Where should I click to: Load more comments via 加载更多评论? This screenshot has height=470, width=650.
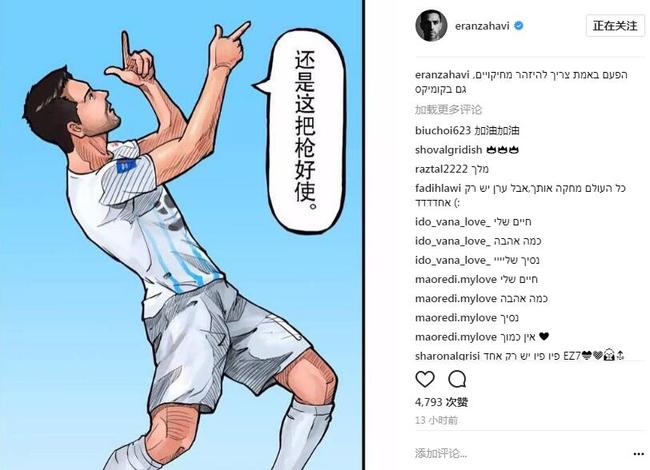coord(448,110)
